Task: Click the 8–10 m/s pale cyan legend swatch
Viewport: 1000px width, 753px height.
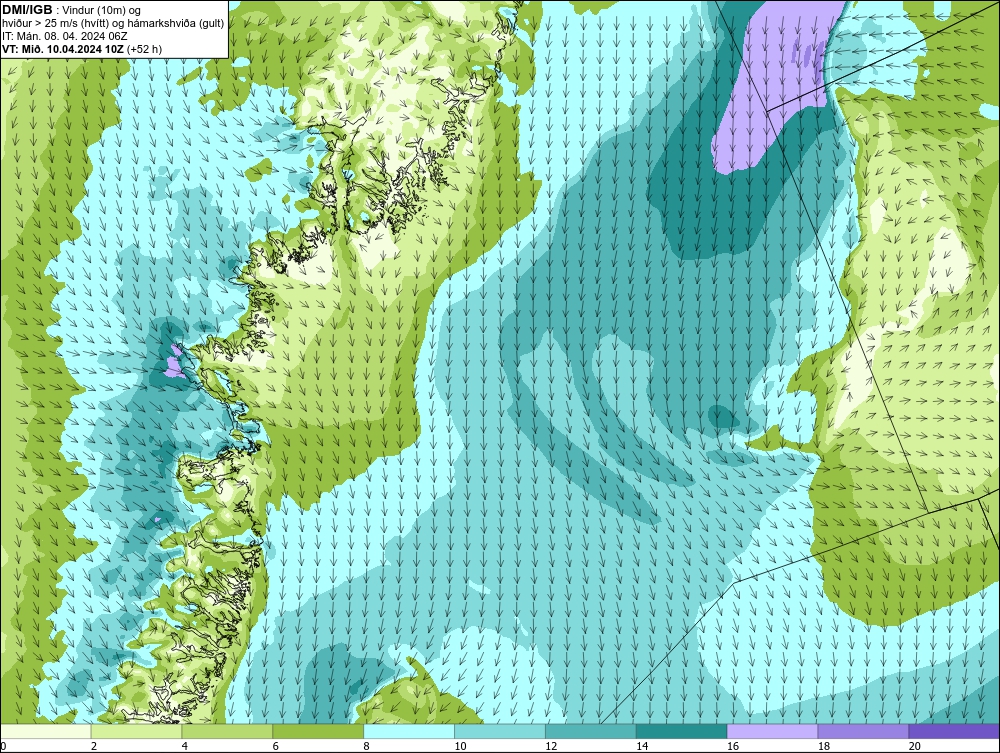Action: pyautogui.click(x=409, y=731)
